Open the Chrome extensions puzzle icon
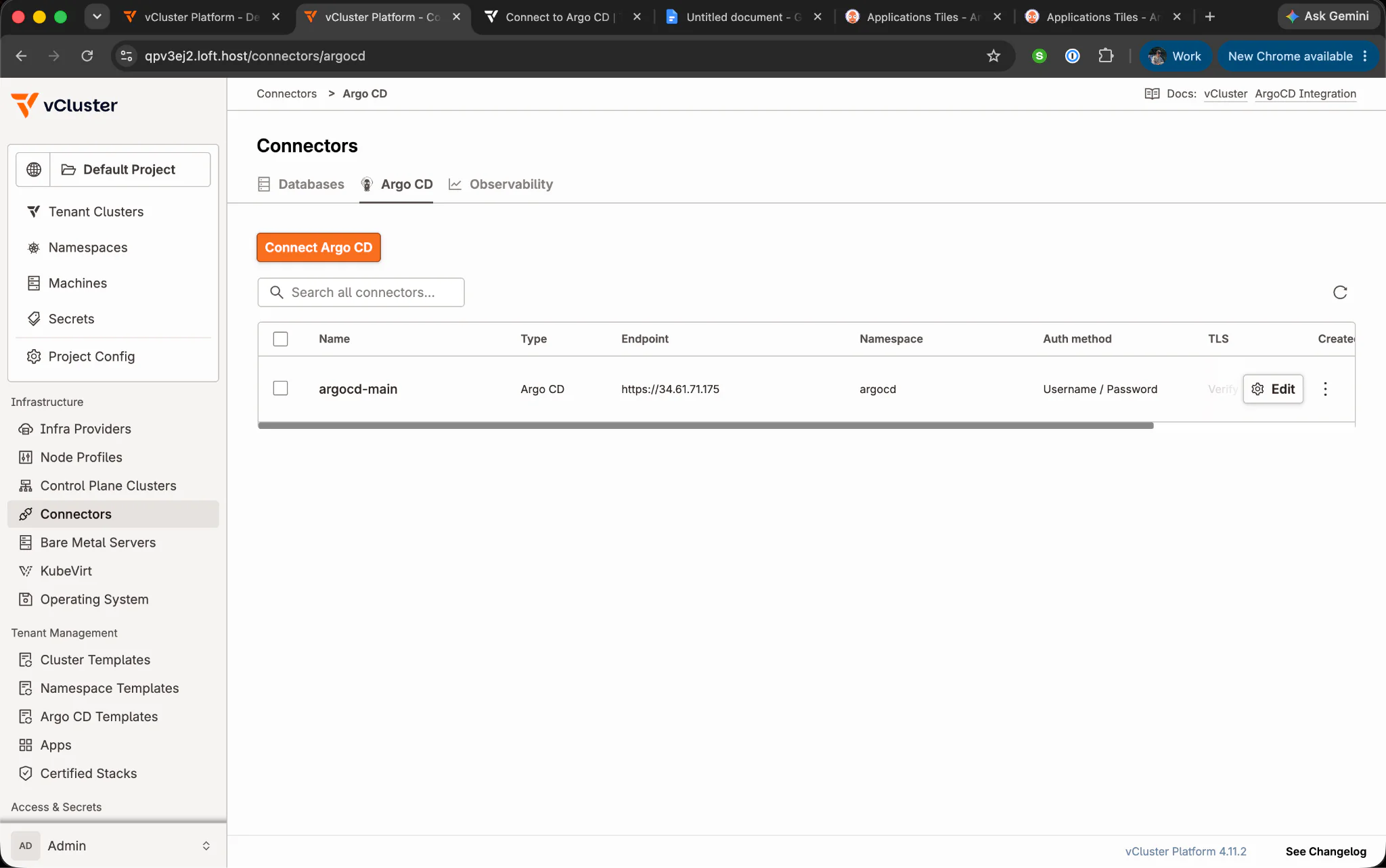Screen dimensions: 1386x868 pyautogui.click(x=1106, y=56)
